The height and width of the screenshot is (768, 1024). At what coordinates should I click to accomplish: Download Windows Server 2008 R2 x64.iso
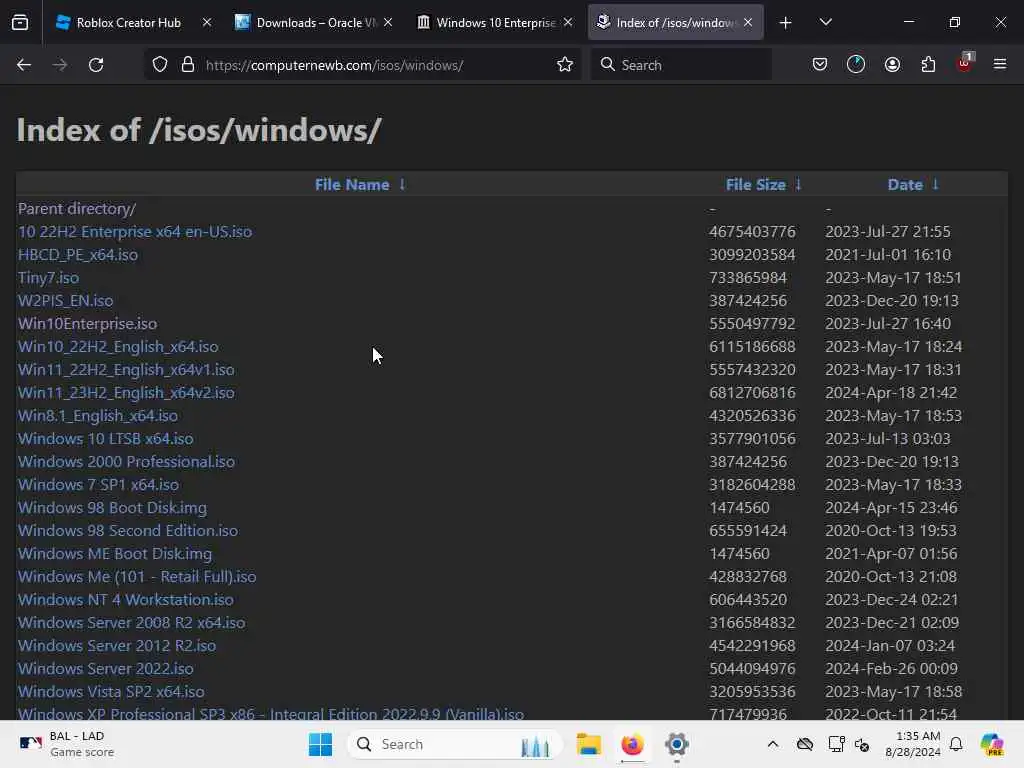tap(132, 623)
